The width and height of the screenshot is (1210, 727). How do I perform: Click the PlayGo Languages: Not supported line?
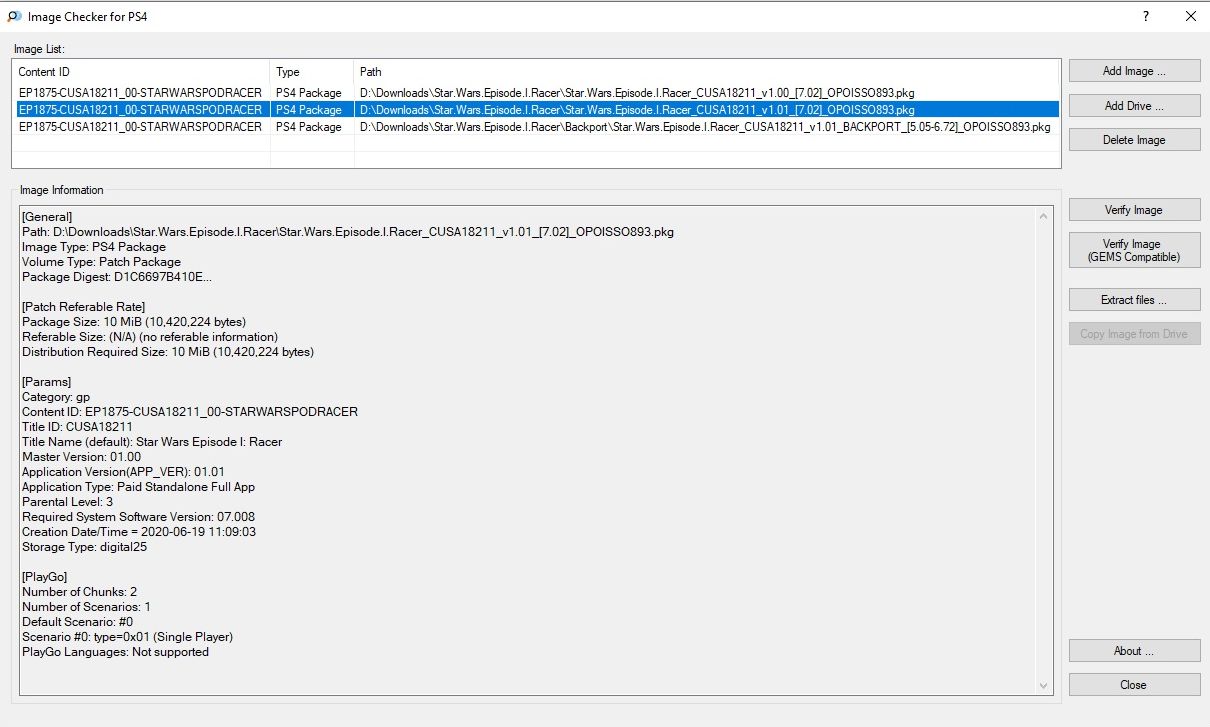click(x=115, y=652)
